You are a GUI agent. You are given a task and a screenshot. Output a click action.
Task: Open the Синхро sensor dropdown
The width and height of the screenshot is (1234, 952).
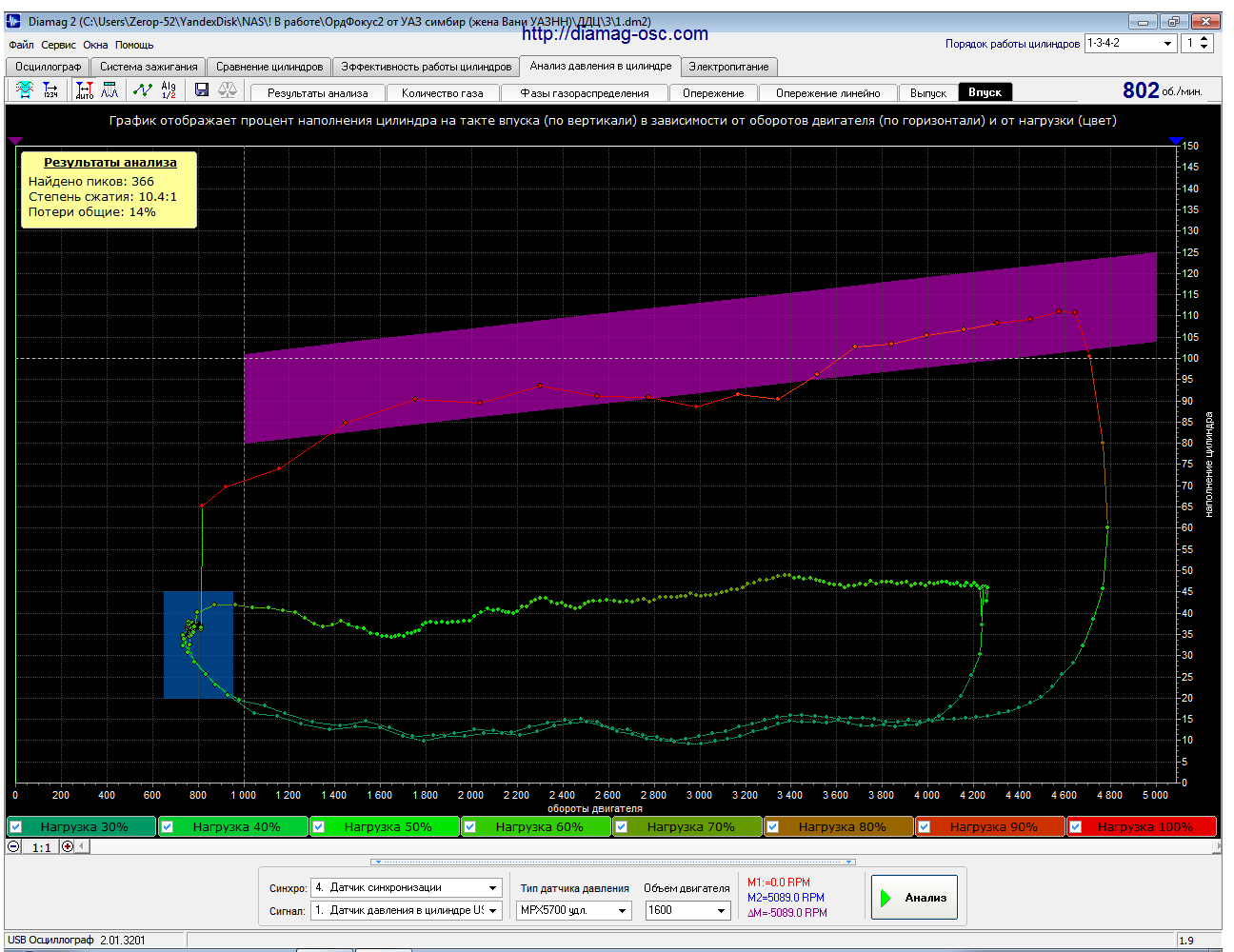(407, 887)
